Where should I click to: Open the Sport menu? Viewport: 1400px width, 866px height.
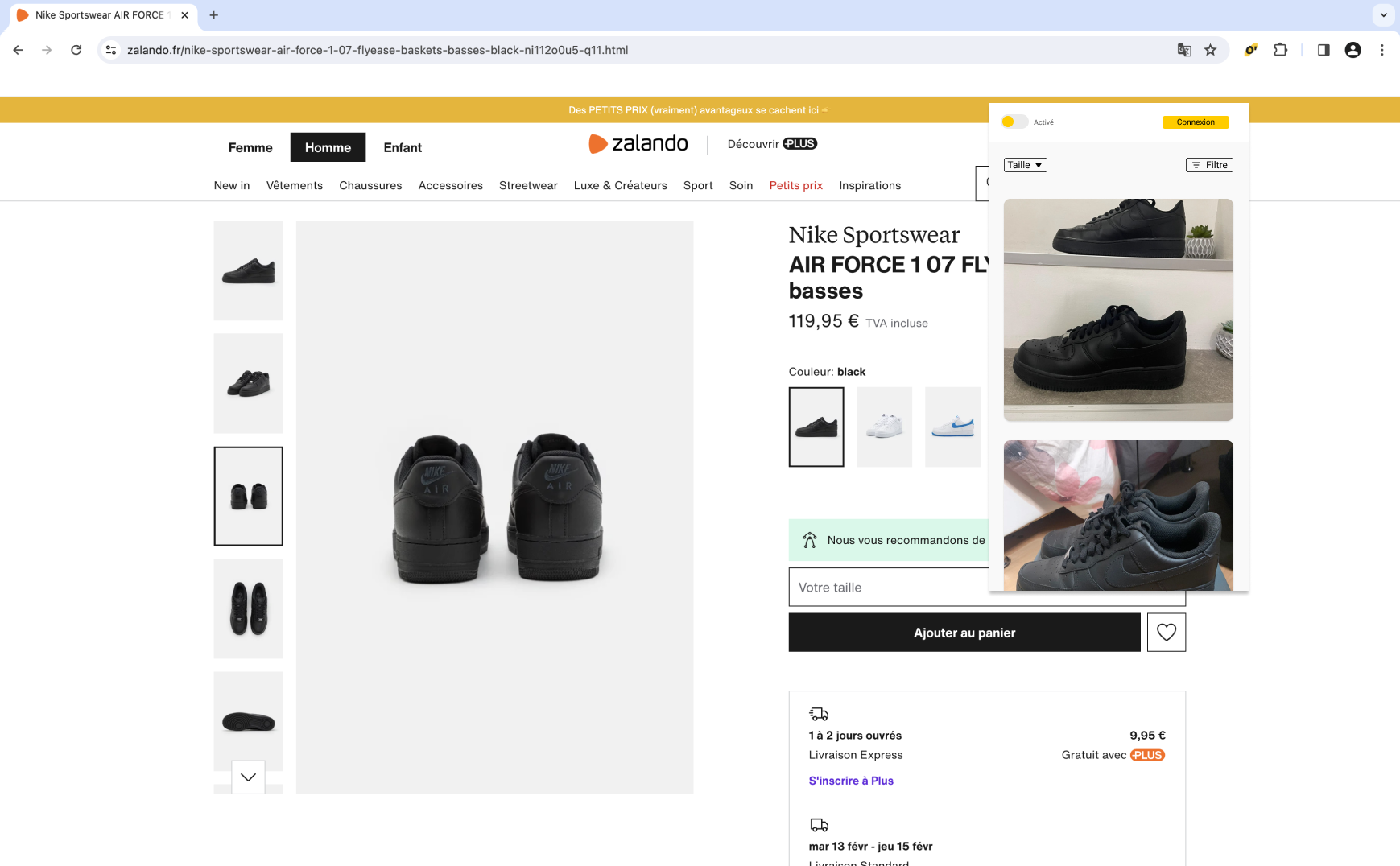[698, 185]
